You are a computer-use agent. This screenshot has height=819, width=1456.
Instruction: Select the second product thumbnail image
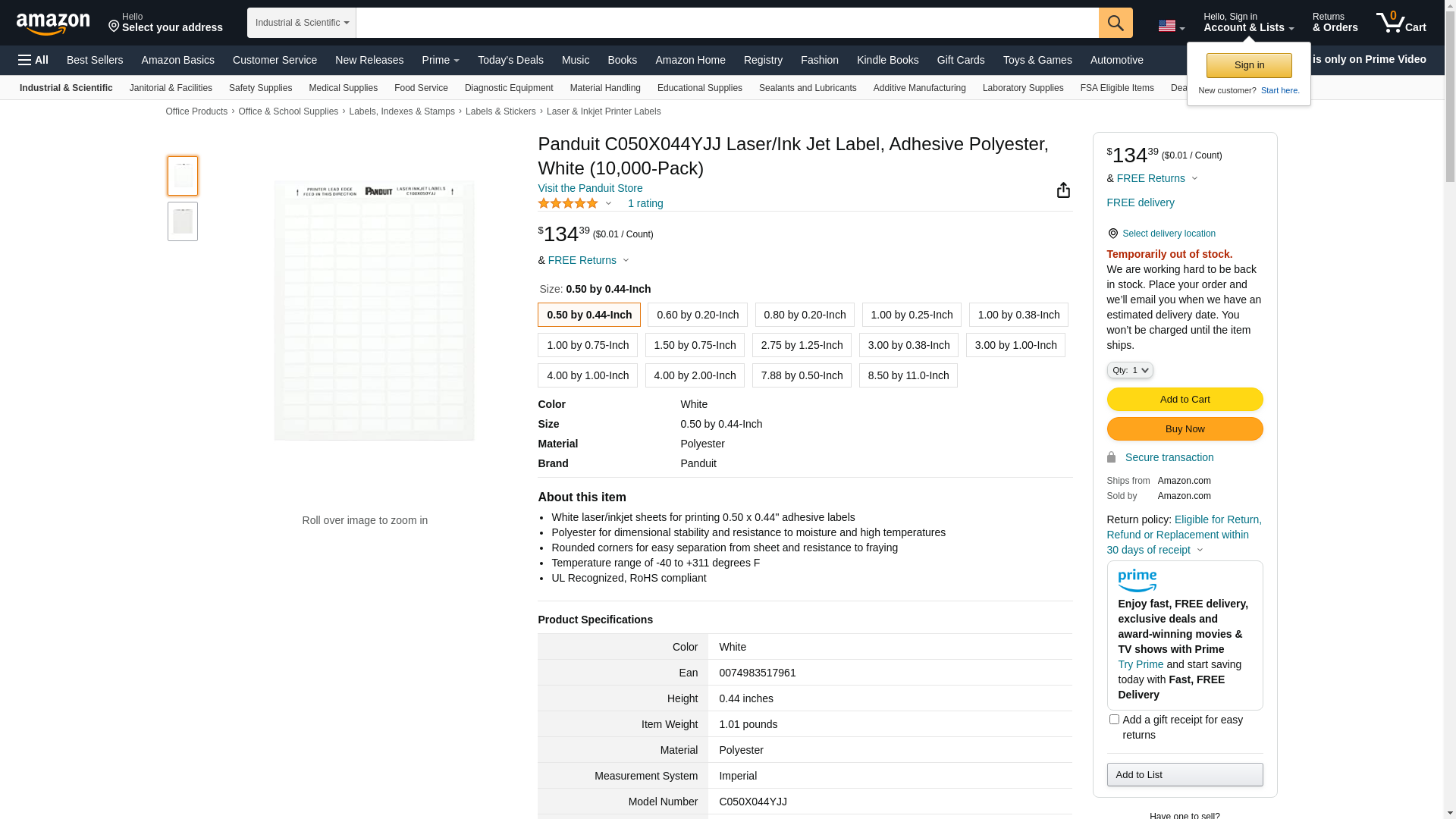click(183, 221)
